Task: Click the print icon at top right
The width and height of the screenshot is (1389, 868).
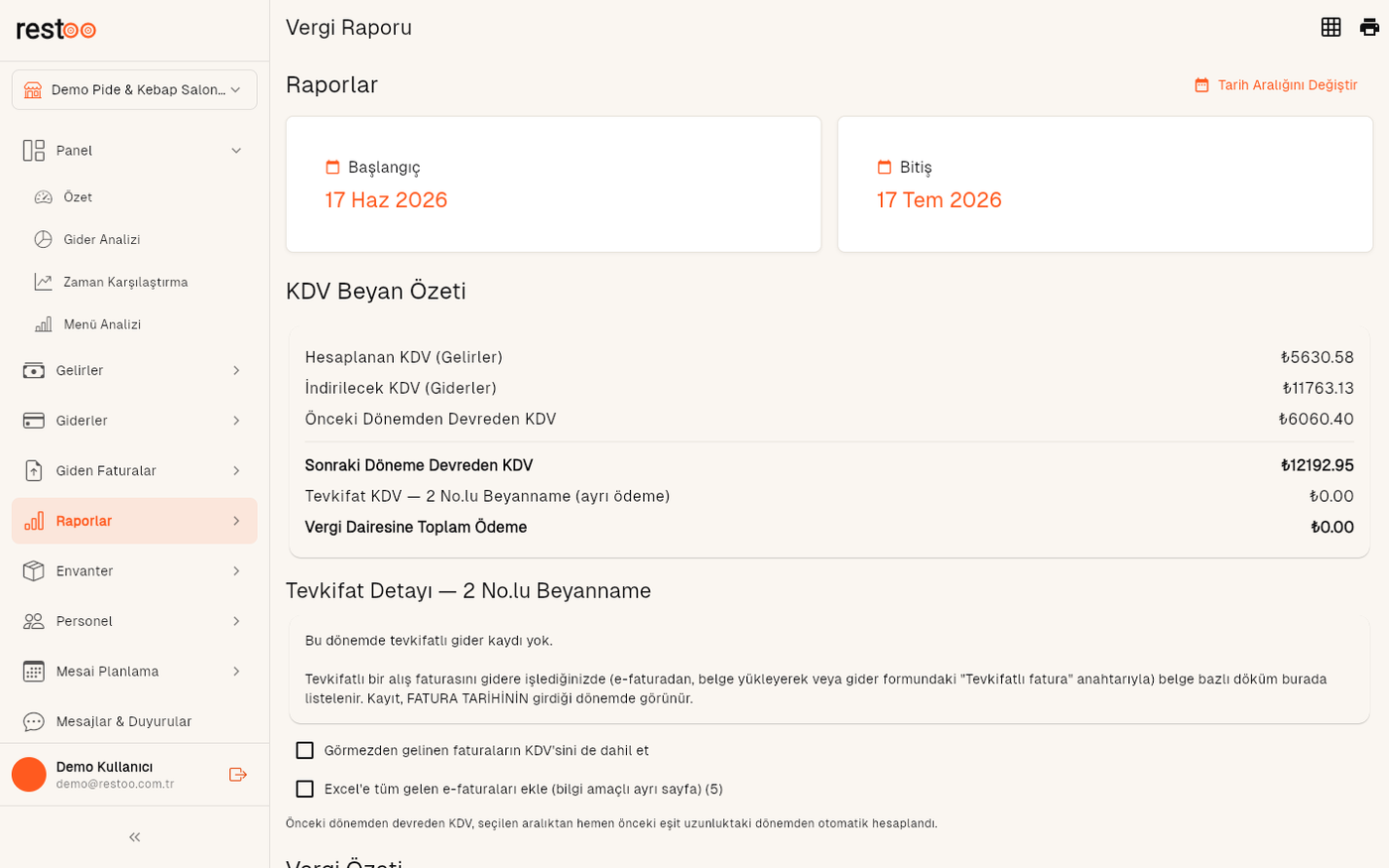Action: 1369,28
